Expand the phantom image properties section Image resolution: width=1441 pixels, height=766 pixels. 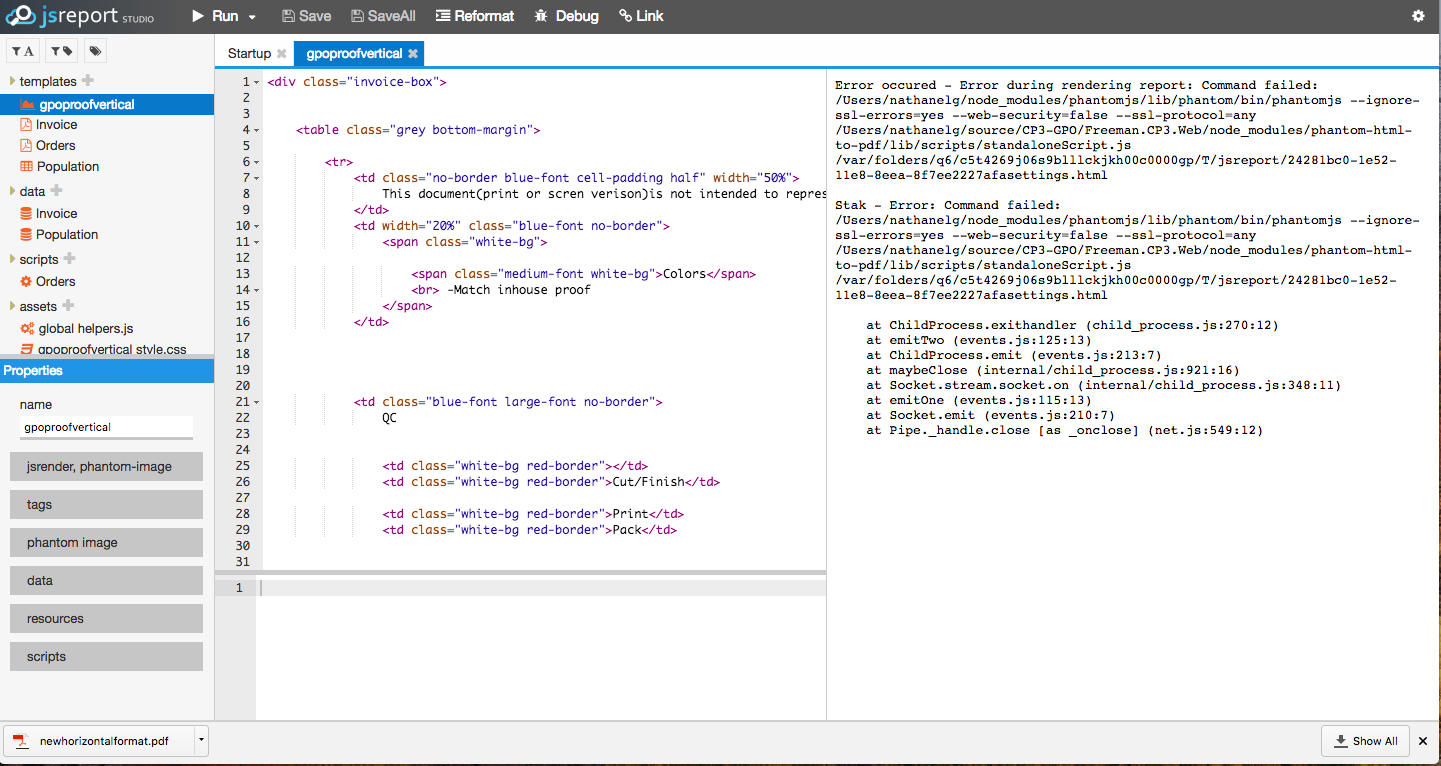[106, 542]
